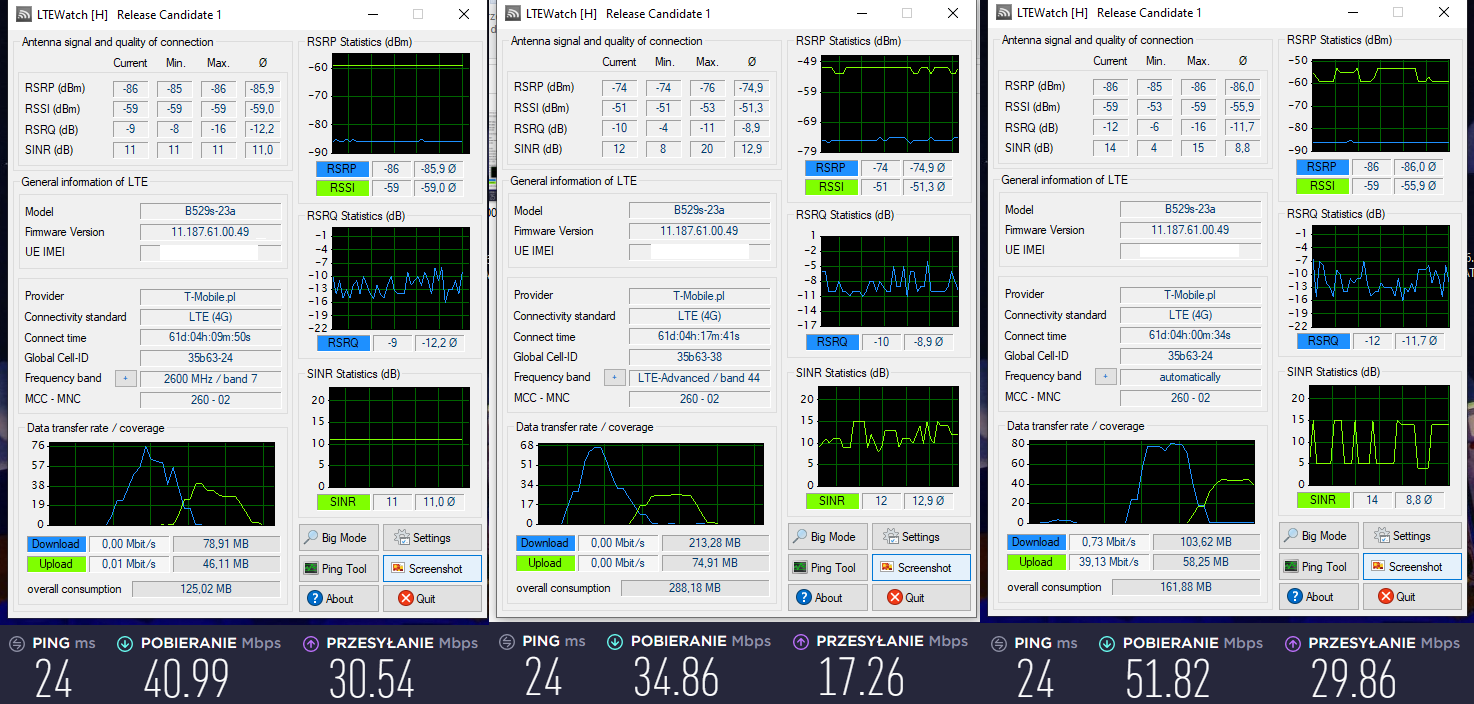This screenshot has width=1474, height=704.
Task: Click the PRZESYŁANIE upload arrow icon above 17.26
Action: (799, 641)
